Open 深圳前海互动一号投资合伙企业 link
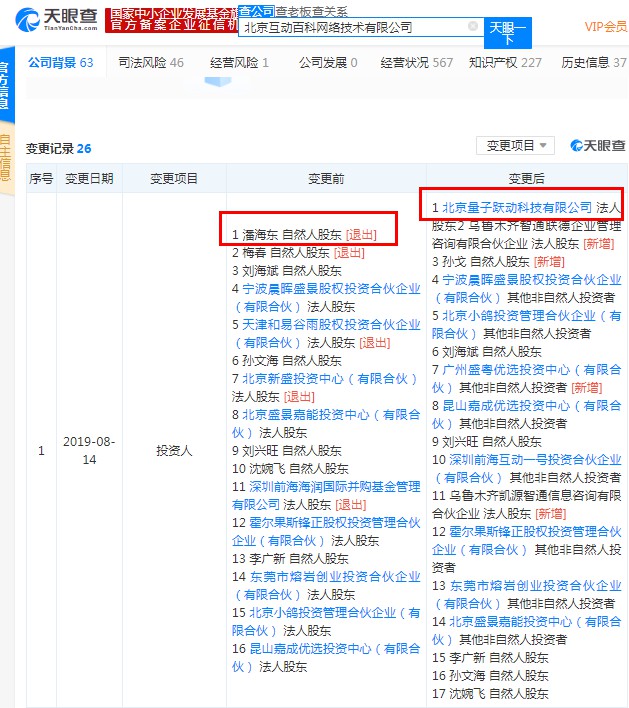629x708 pixels. (526, 469)
